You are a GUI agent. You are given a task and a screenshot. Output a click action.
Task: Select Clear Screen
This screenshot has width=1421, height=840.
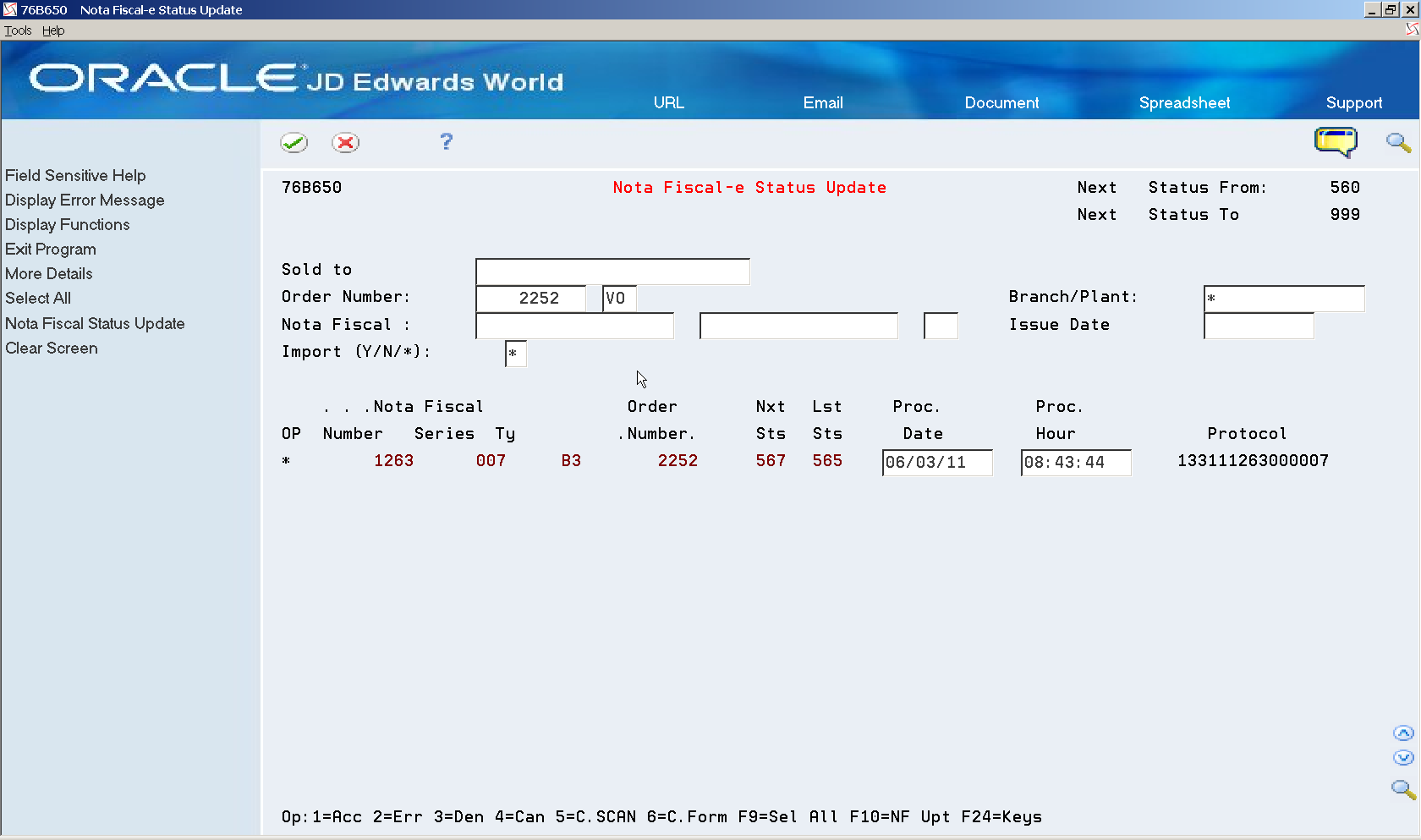[52, 348]
